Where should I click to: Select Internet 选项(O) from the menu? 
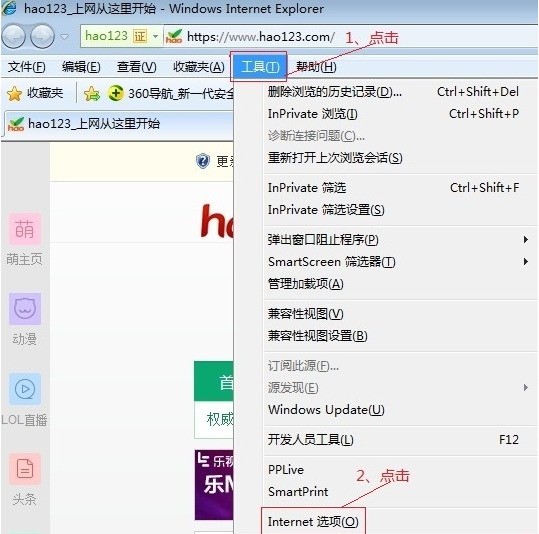[x=313, y=522]
